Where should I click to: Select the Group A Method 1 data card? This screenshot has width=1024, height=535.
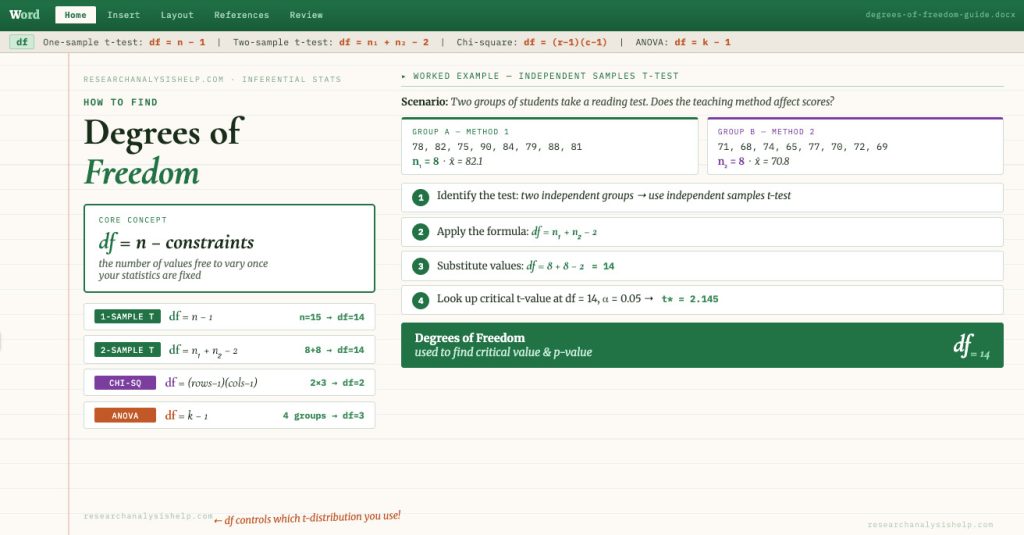549,146
